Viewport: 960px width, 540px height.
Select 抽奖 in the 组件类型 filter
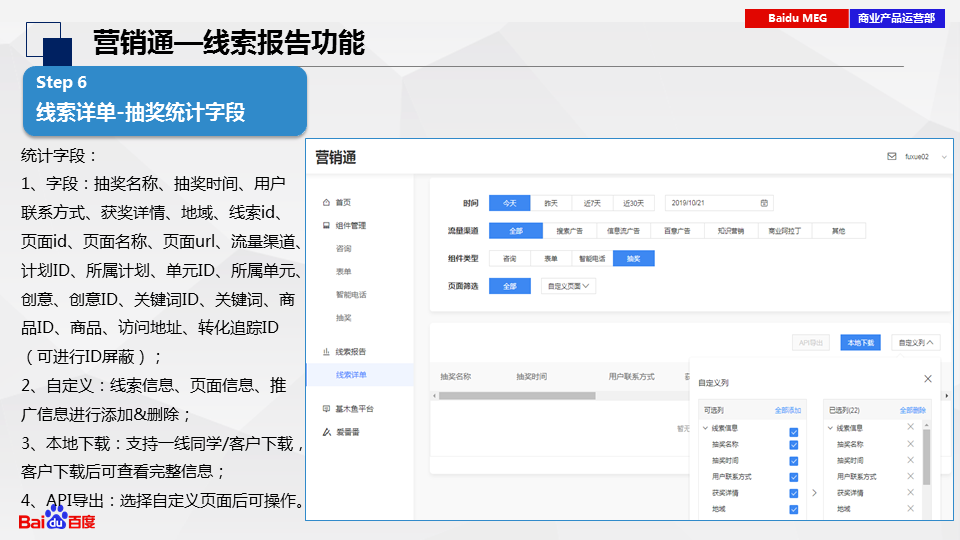point(634,258)
